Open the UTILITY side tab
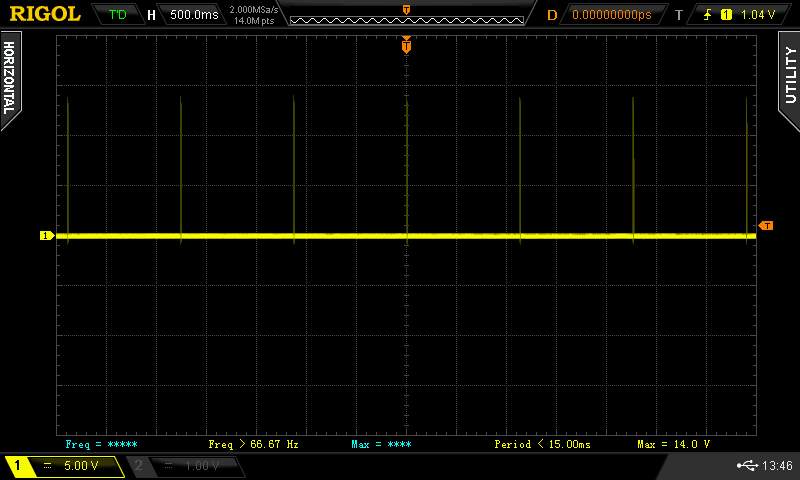 point(789,74)
